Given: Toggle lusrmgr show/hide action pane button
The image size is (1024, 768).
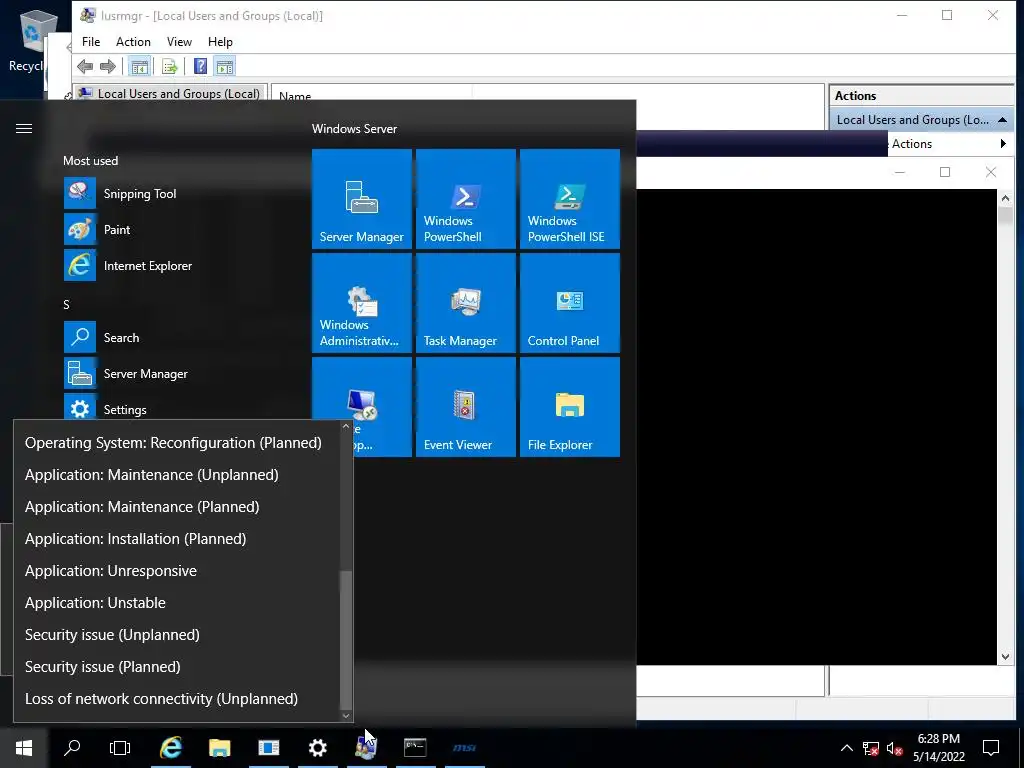Looking at the screenshot, I should coord(225,66).
